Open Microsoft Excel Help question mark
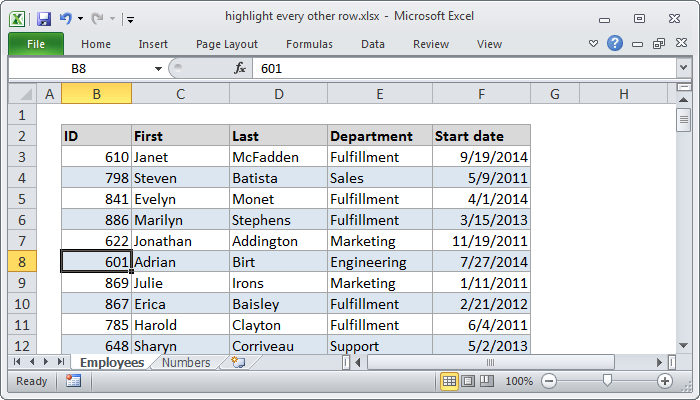700x400 pixels. [x=615, y=43]
